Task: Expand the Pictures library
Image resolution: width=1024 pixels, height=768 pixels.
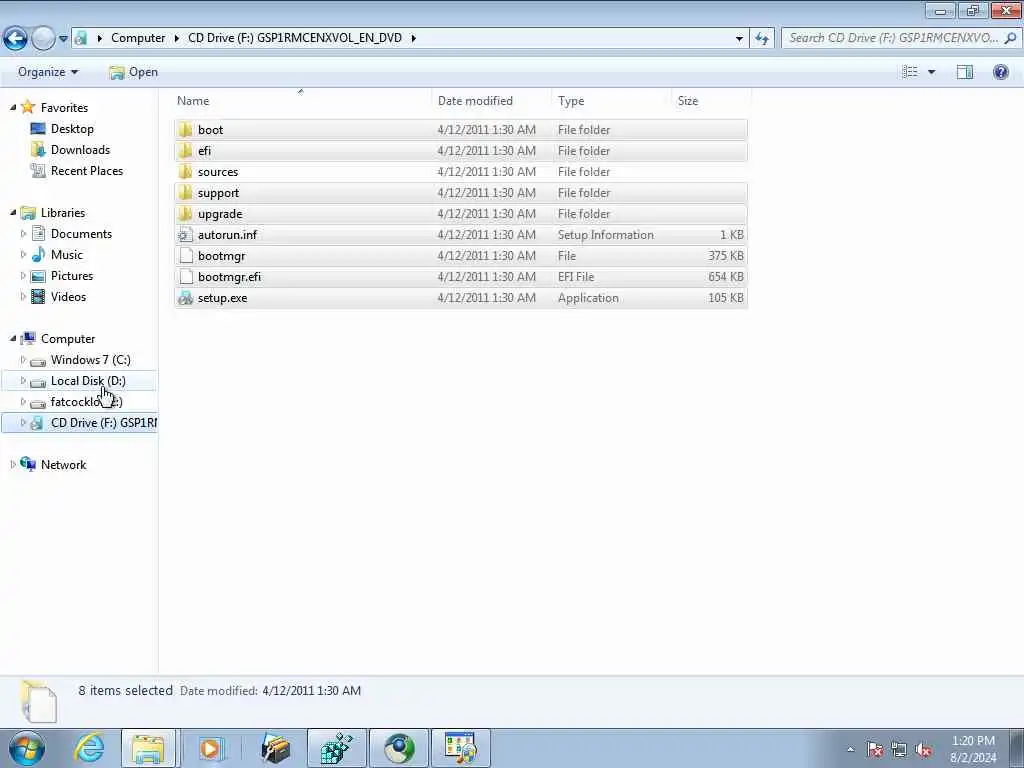Action: 24,276
